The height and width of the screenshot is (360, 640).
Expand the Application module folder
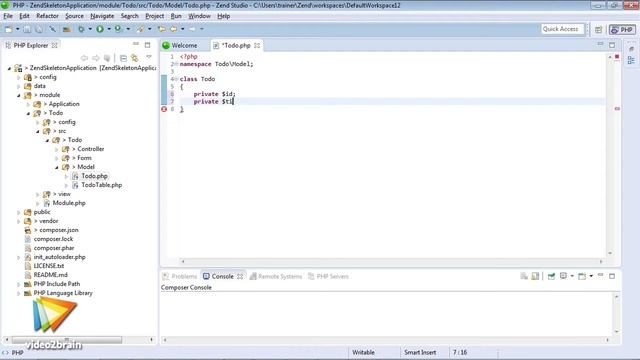click(x=28, y=104)
